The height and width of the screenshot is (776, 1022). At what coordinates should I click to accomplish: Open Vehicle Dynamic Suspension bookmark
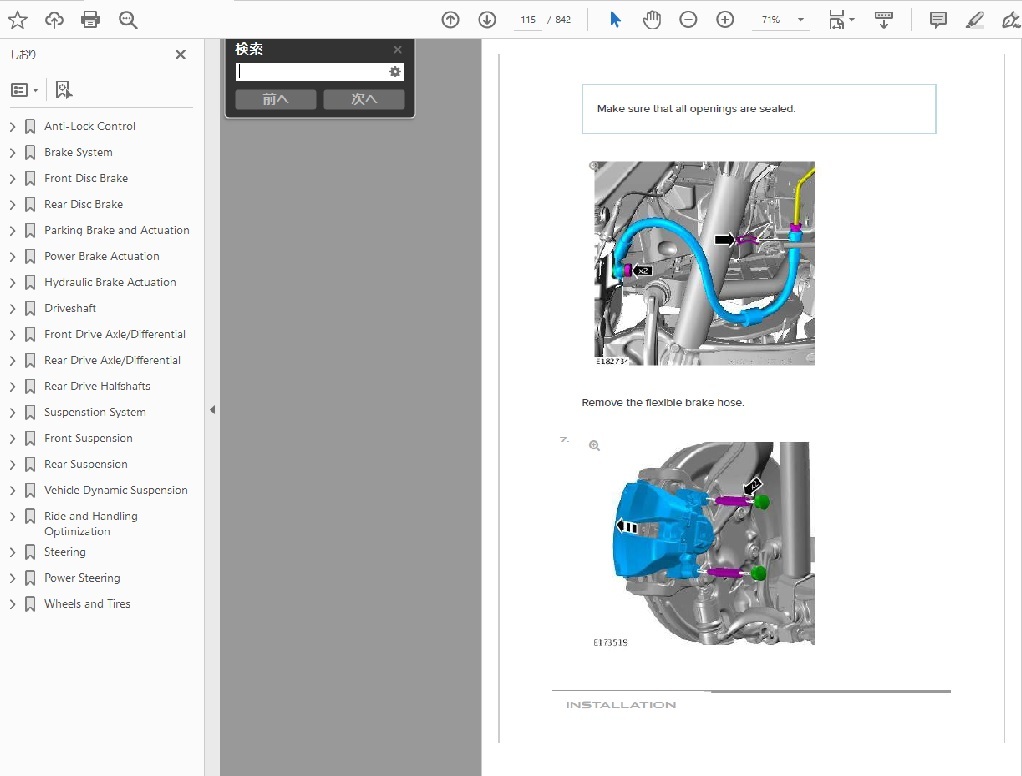tap(115, 490)
